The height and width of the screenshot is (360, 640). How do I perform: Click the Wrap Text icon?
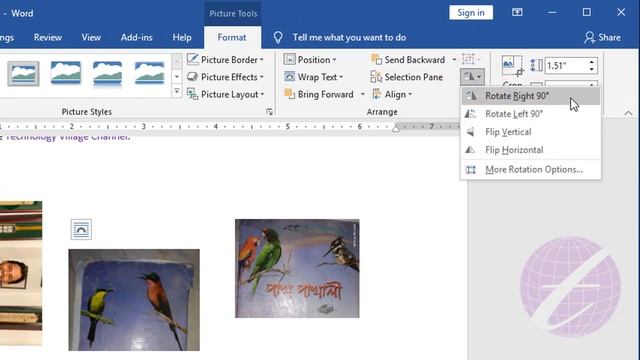click(x=289, y=76)
